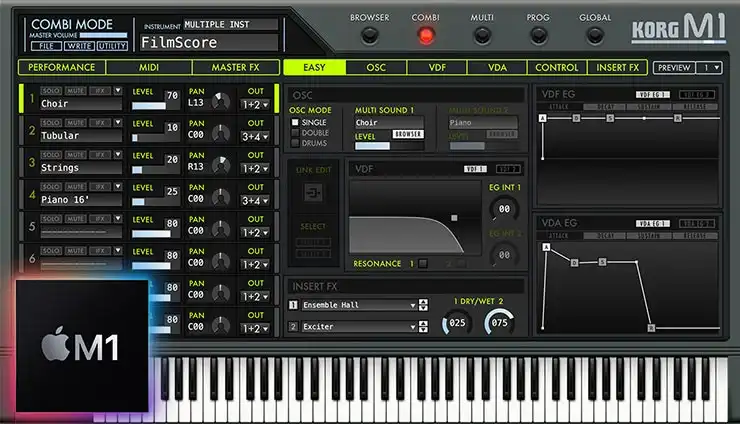Click the Tubular timbre pan knob

(220, 133)
